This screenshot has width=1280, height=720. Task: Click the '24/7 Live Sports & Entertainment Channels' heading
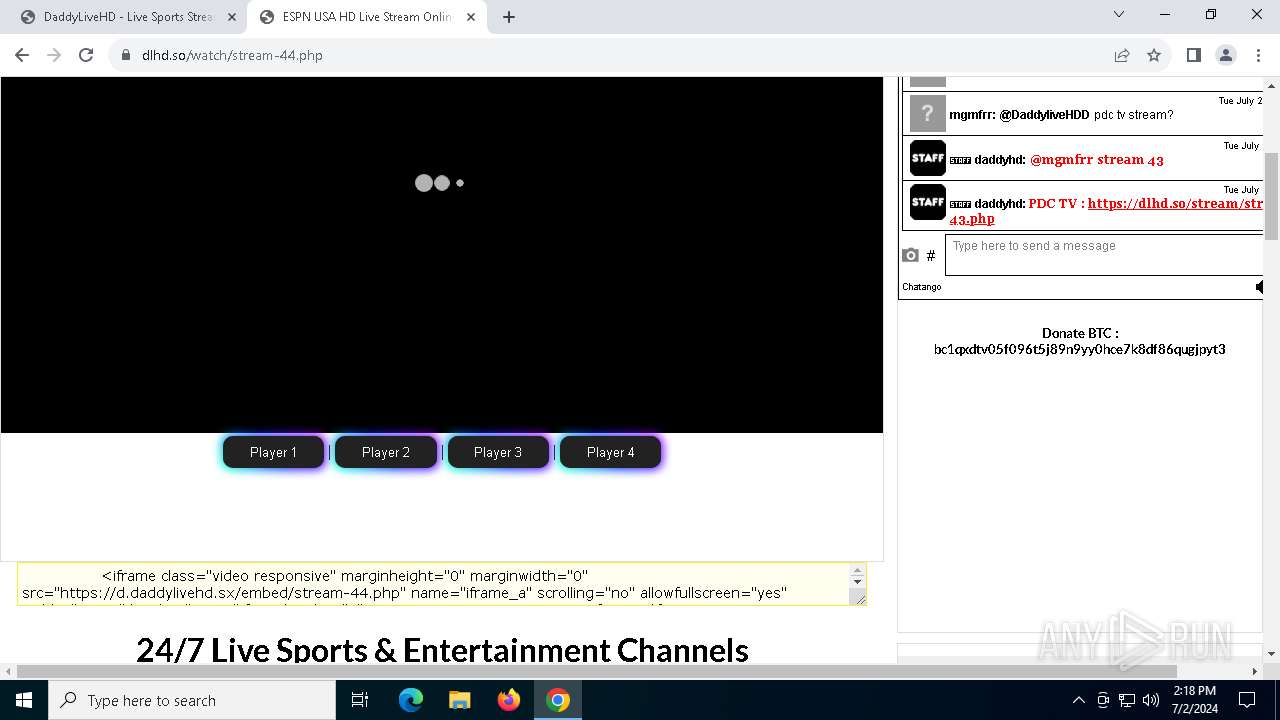[x=442, y=650]
